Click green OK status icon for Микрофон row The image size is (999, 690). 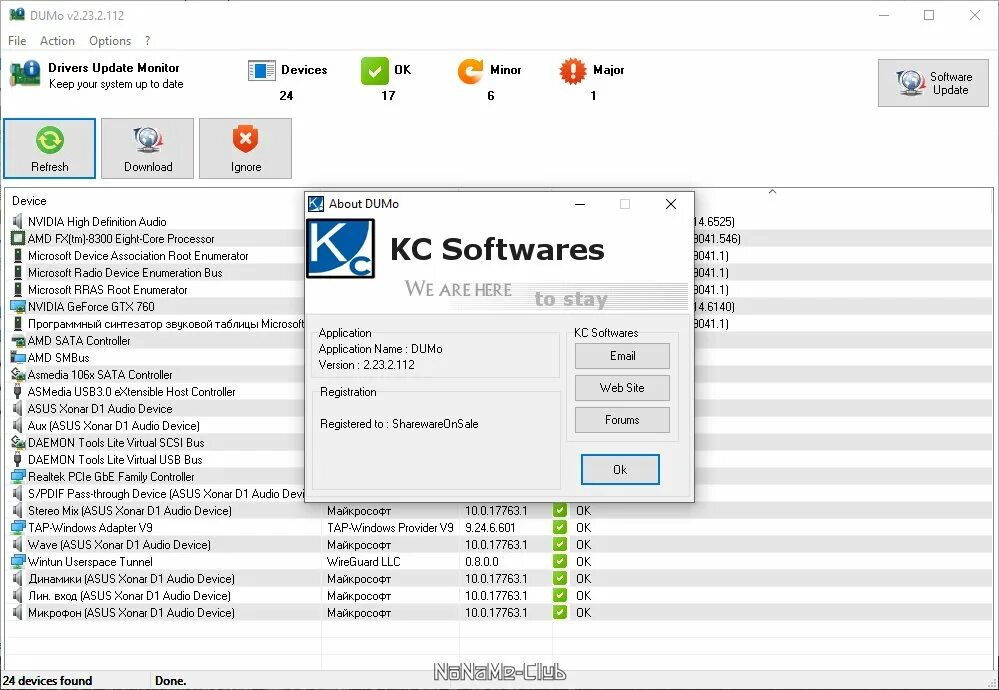pos(560,613)
